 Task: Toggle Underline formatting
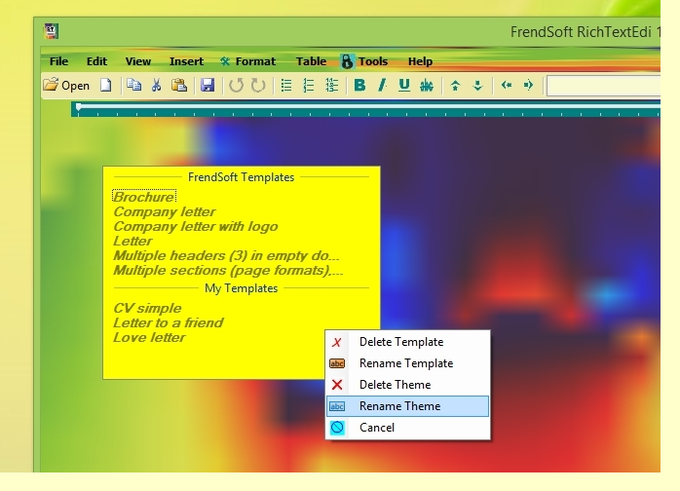point(404,85)
